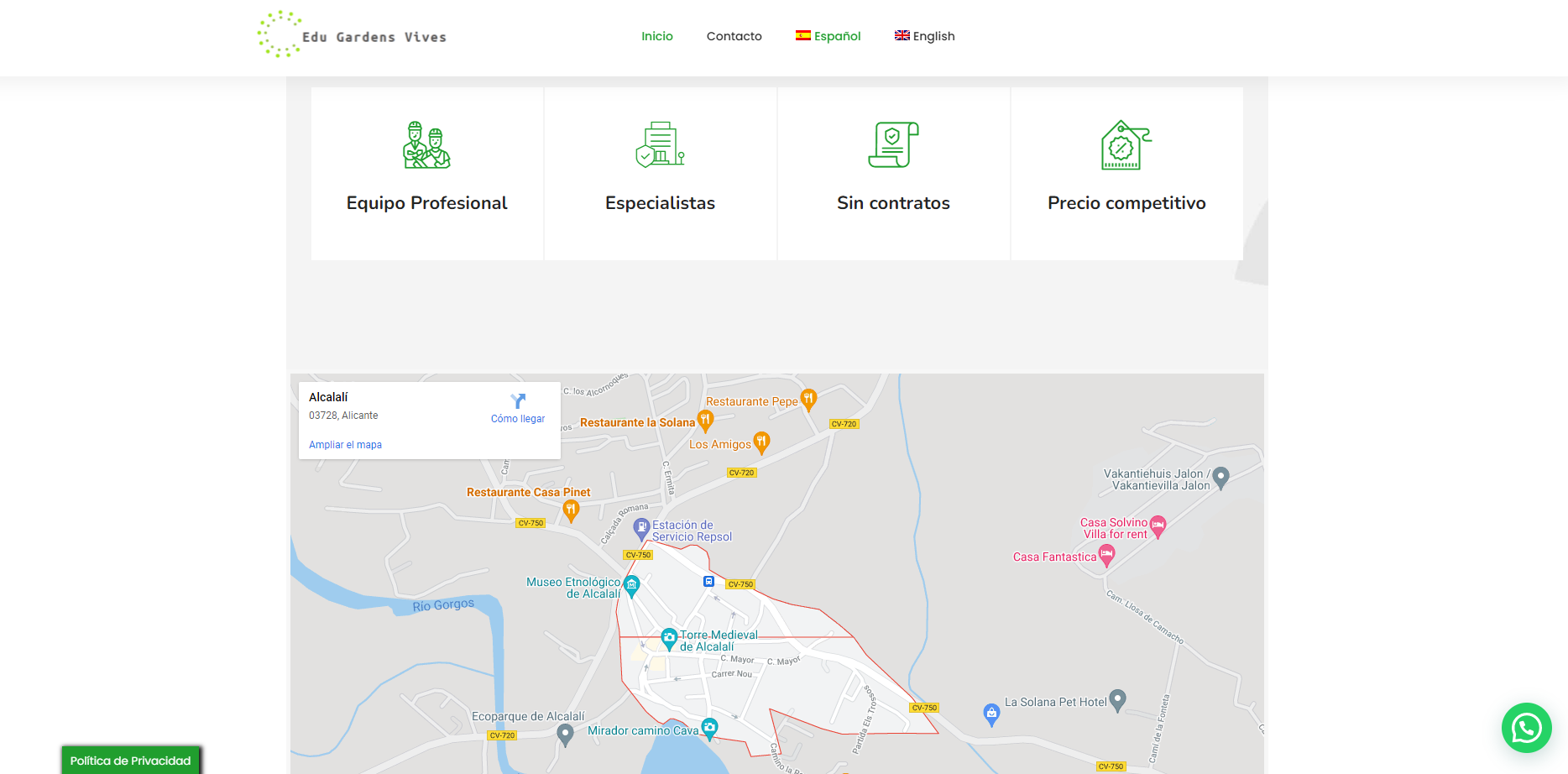Click the Ampliar el mapa link

[345, 445]
